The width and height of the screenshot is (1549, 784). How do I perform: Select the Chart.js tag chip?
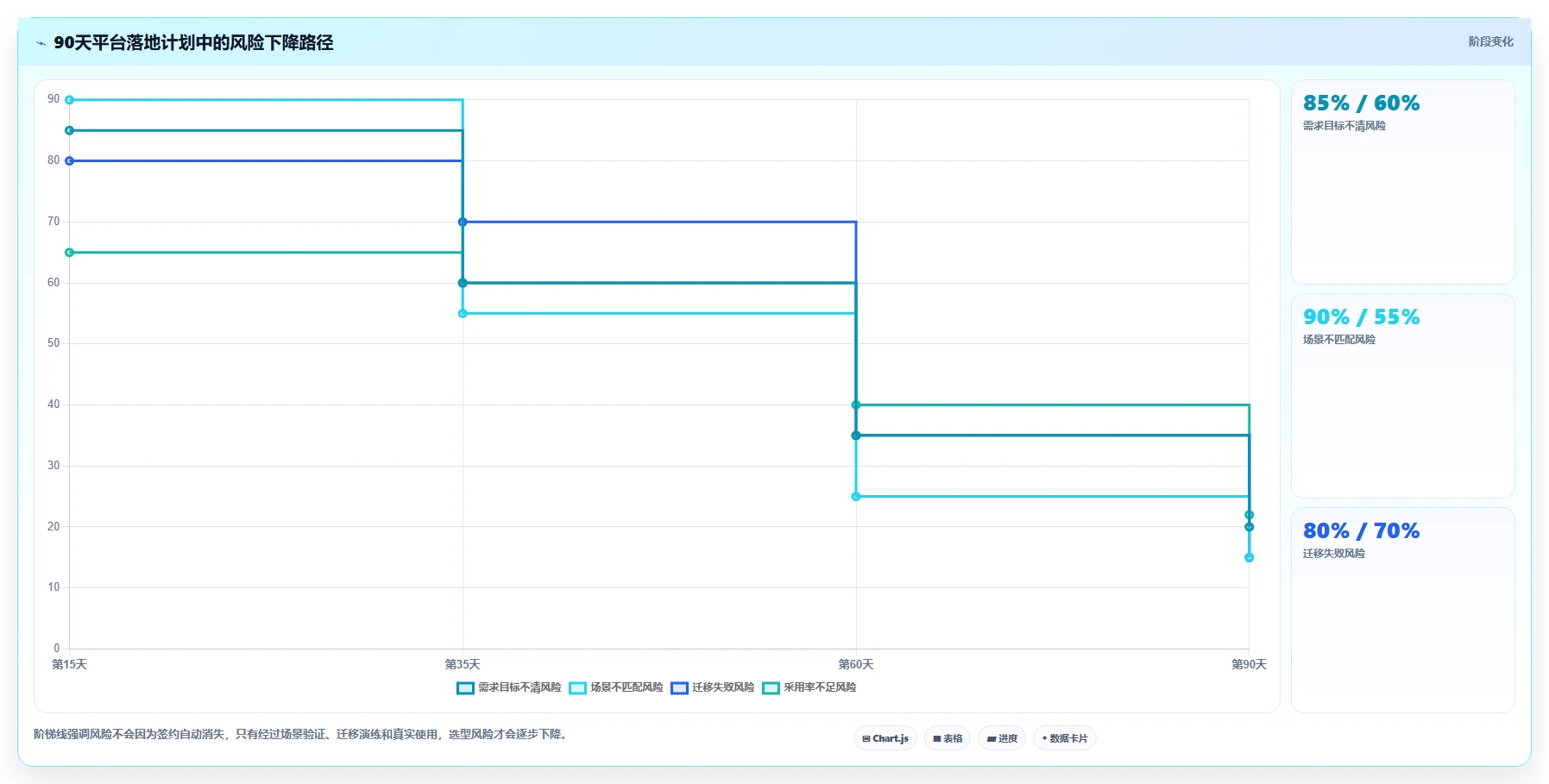click(x=885, y=738)
